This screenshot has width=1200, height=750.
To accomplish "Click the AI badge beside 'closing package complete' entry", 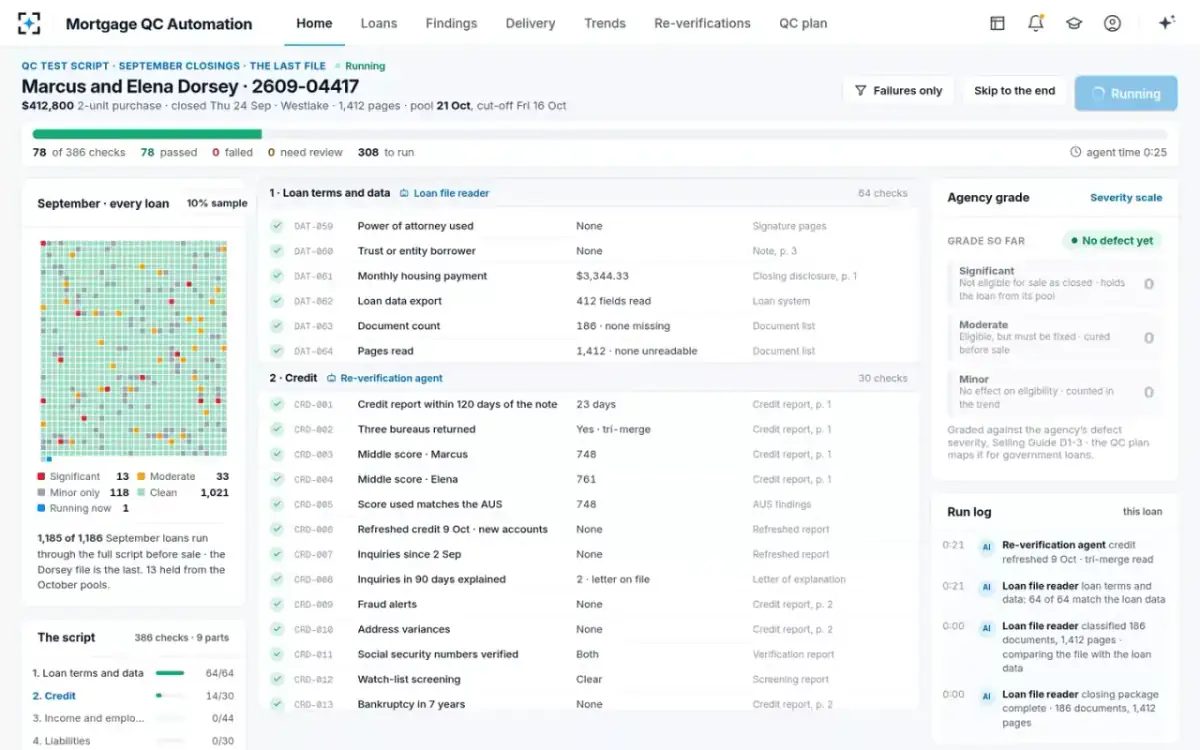I will coord(986,696).
